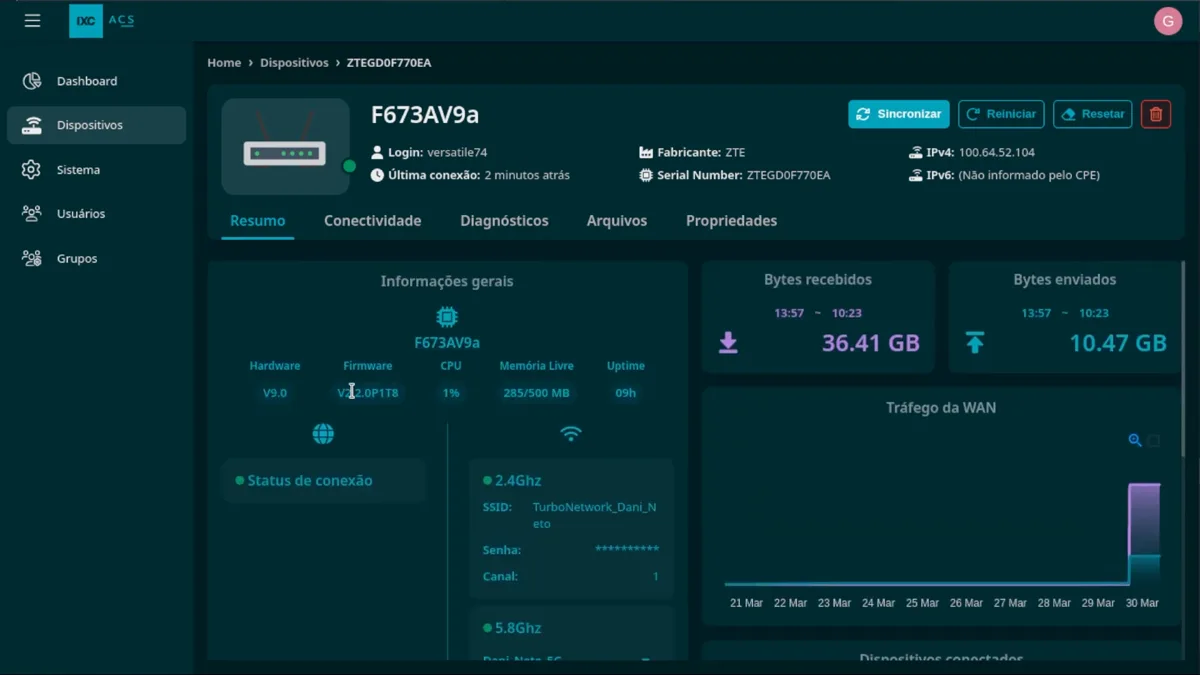Click the globe connection icon
The width and height of the screenshot is (1200, 675).
(x=323, y=434)
